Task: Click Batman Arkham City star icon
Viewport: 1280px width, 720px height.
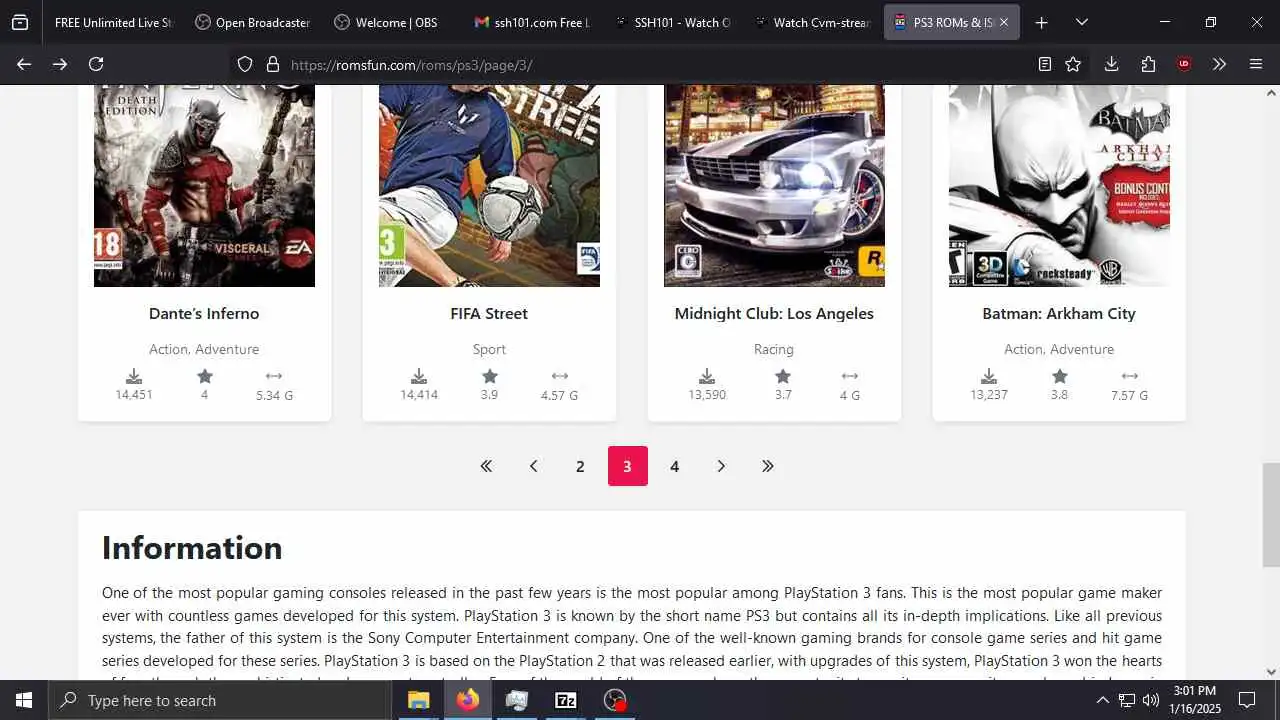Action: pos(1060,376)
